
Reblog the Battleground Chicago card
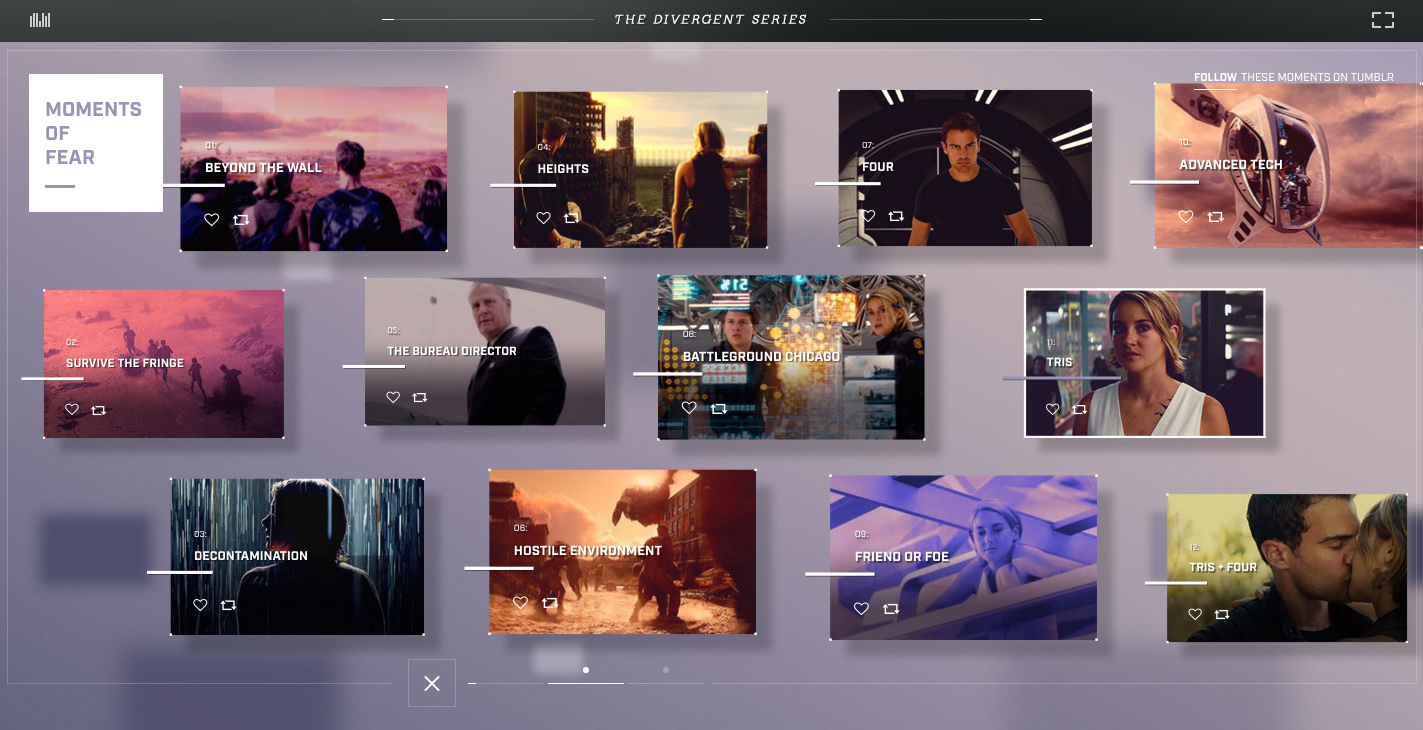(719, 408)
